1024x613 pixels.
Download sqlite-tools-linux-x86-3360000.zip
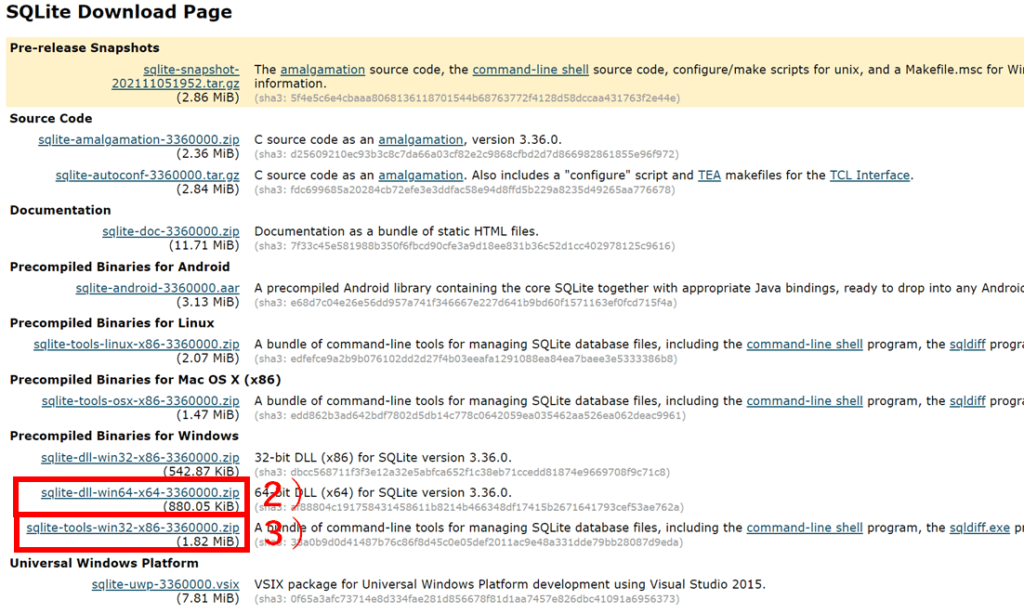136,344
